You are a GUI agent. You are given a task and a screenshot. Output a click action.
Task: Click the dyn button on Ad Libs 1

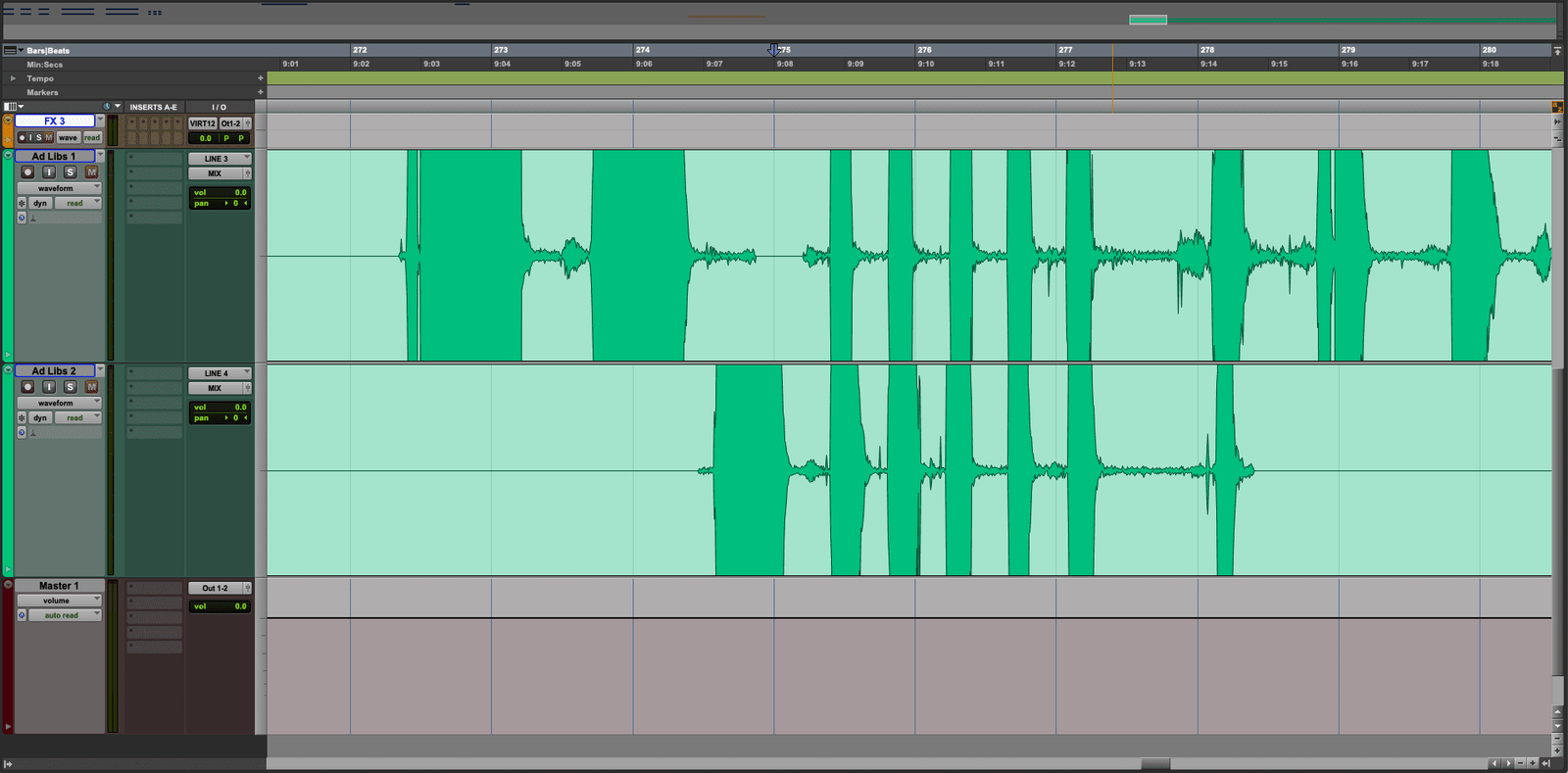pyautogui.click(x=40, y=204)
